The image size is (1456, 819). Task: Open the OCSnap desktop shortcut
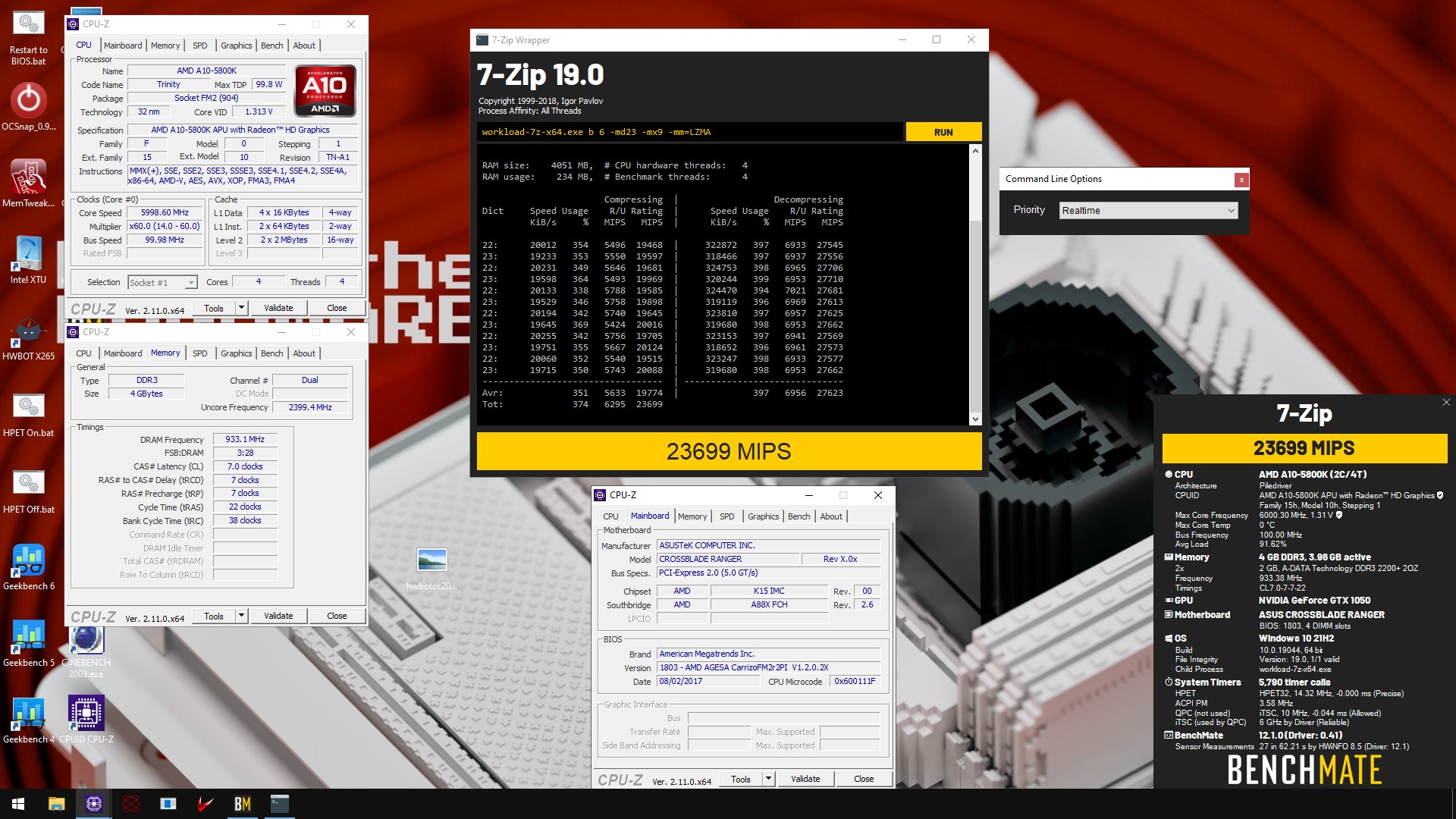tap(28, 106)
